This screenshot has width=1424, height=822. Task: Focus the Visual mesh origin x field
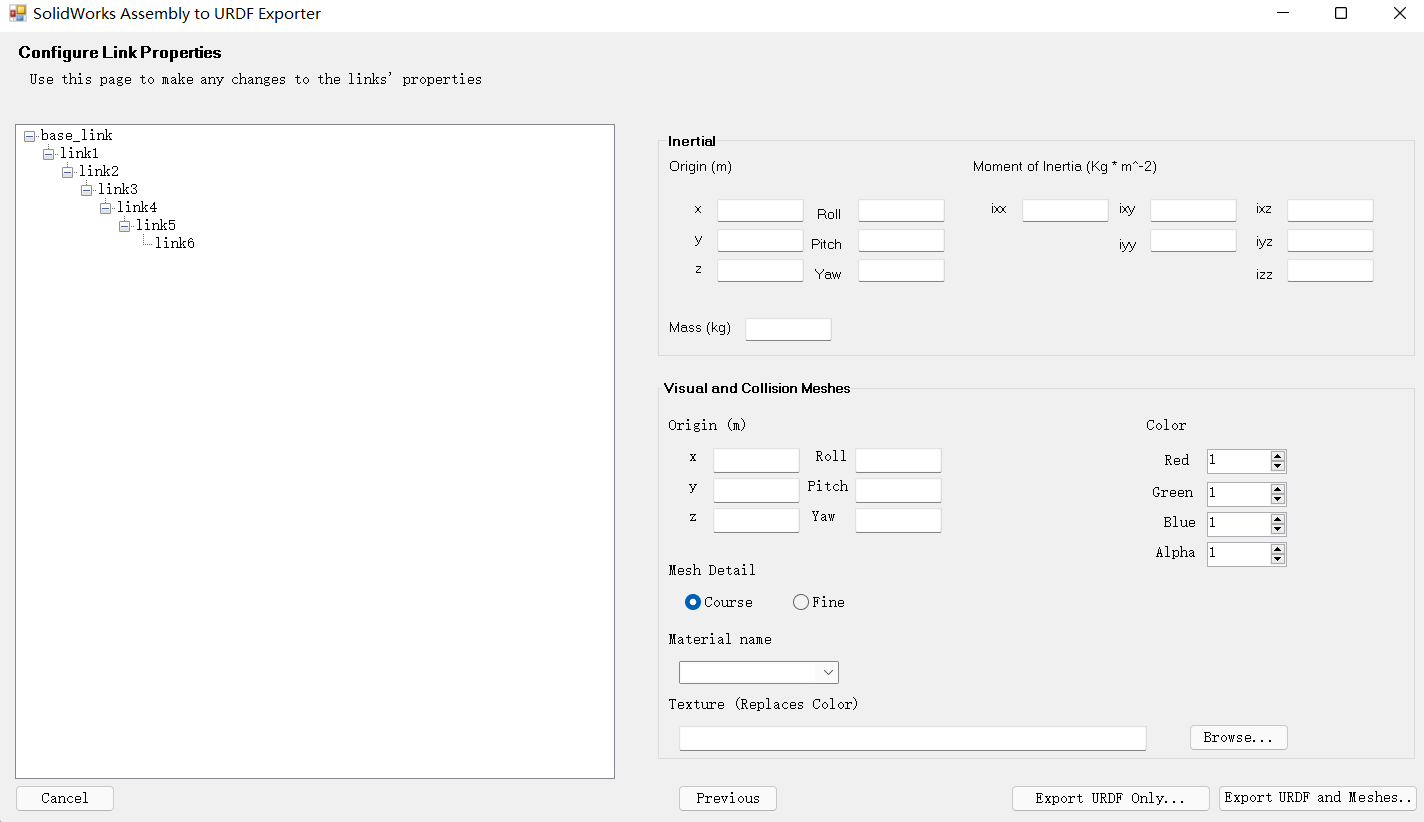756,460
